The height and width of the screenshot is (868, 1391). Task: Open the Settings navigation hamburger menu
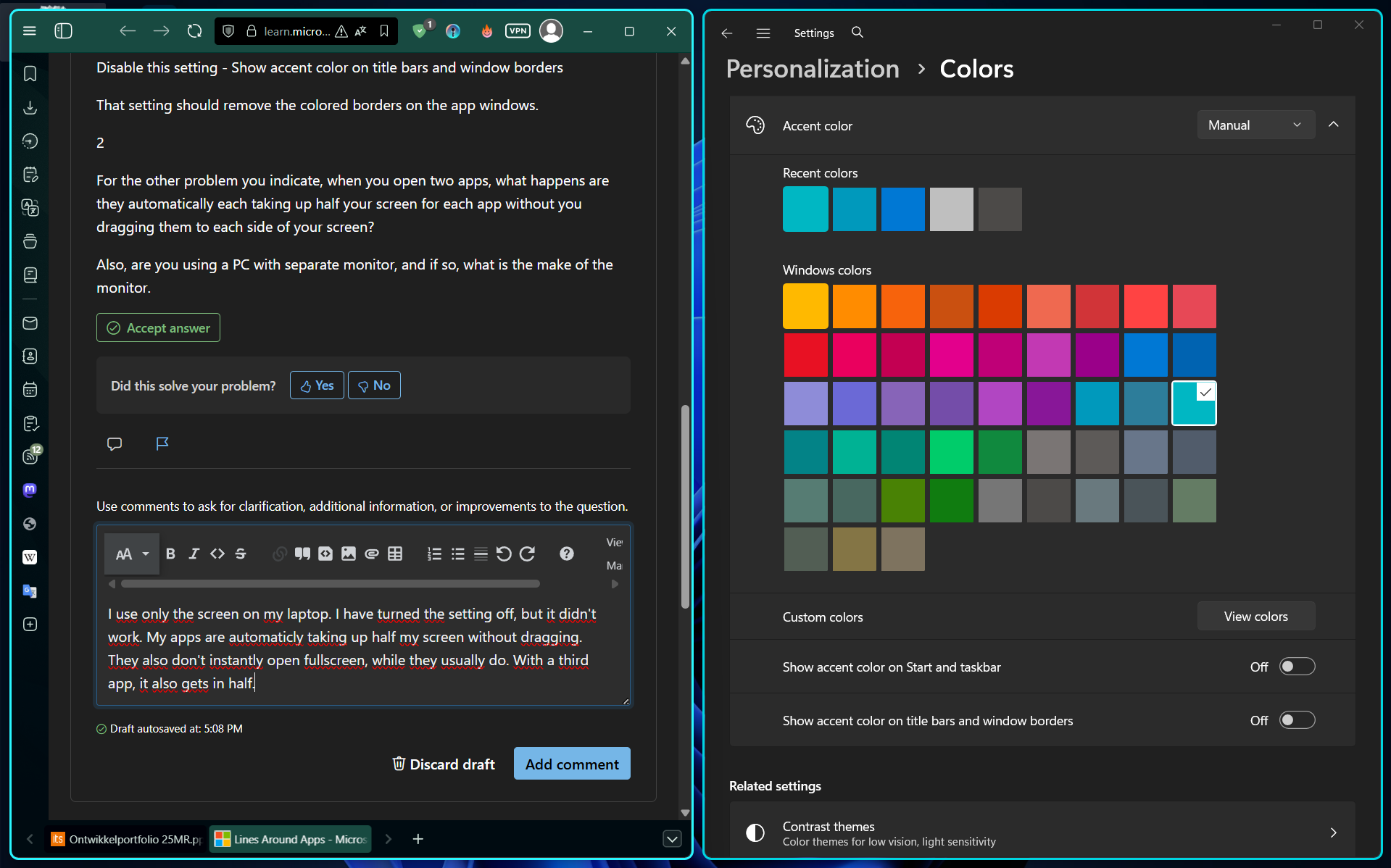point(763,33)
